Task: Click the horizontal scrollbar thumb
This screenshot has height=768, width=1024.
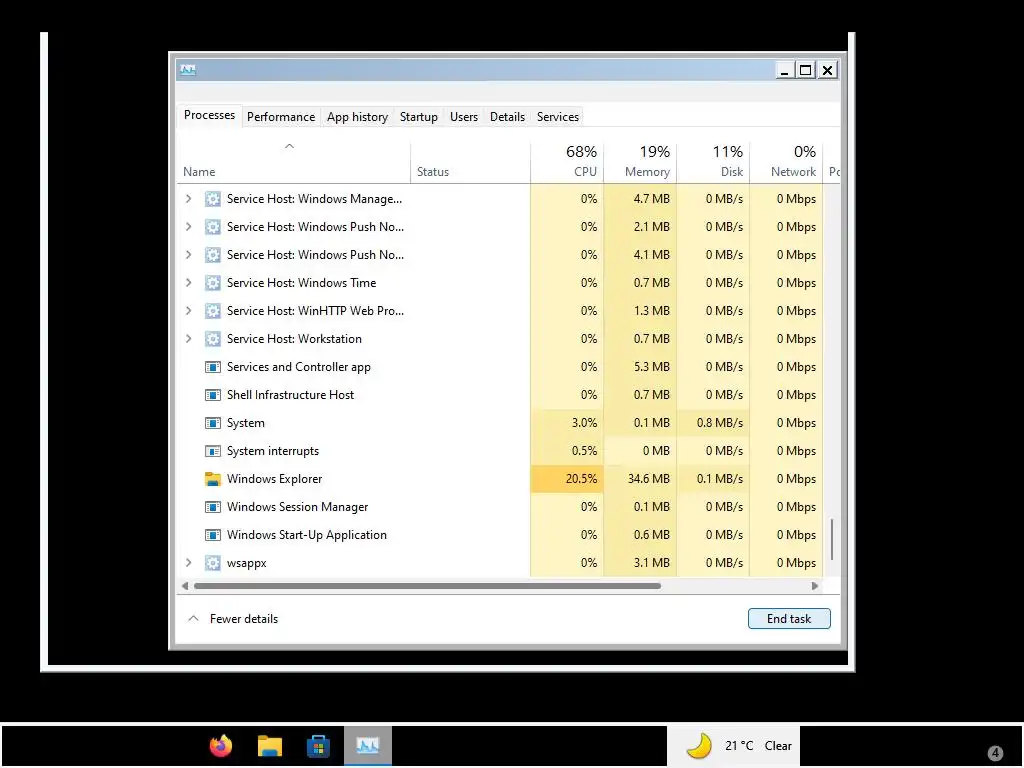Action: click(428, 586)
